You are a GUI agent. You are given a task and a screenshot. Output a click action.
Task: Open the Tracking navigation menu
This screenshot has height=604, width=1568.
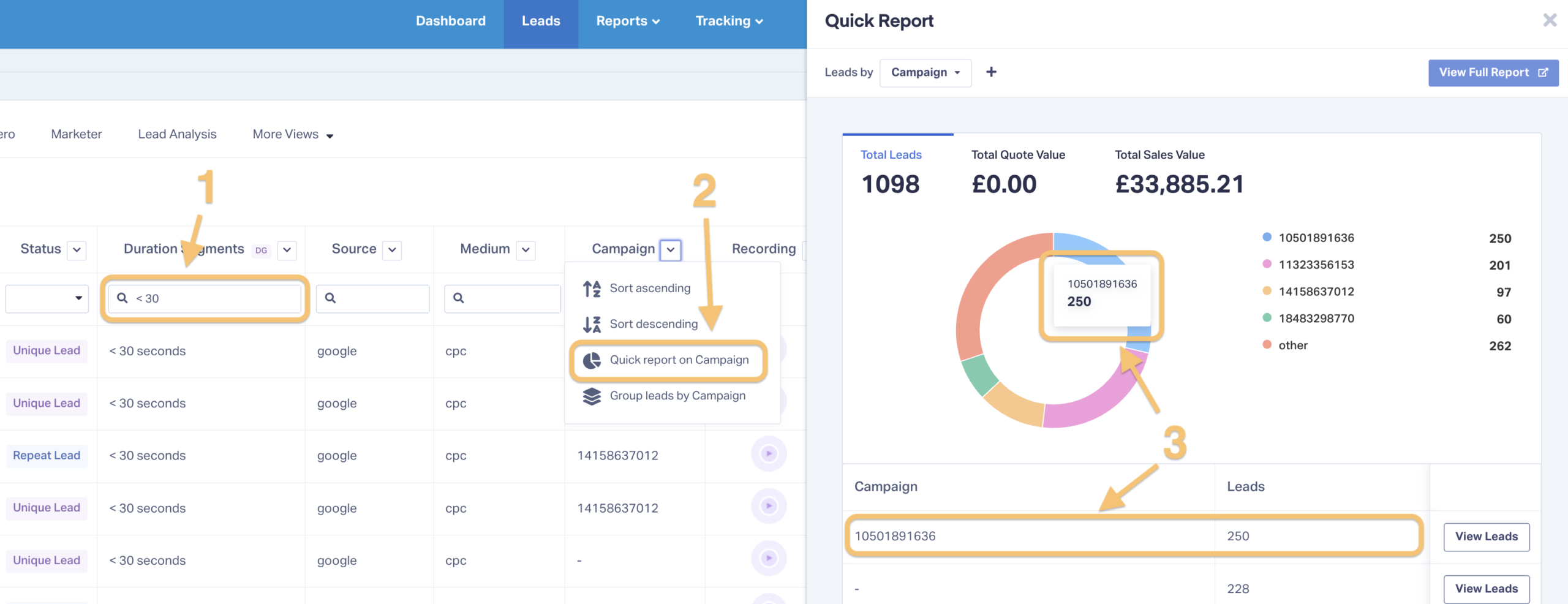pos(729,21)
